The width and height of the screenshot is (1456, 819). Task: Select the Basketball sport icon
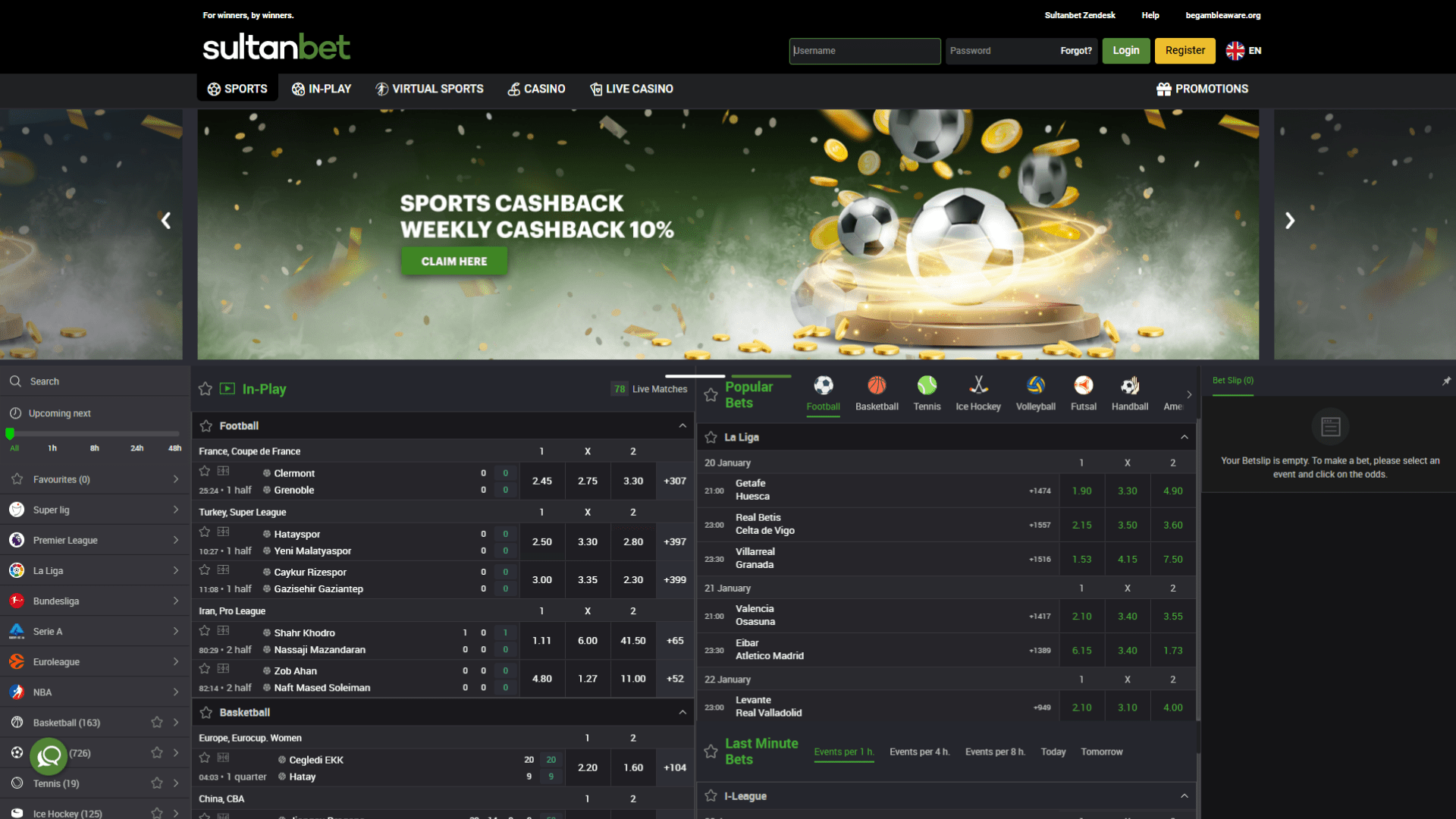click(x=877, y=386)
